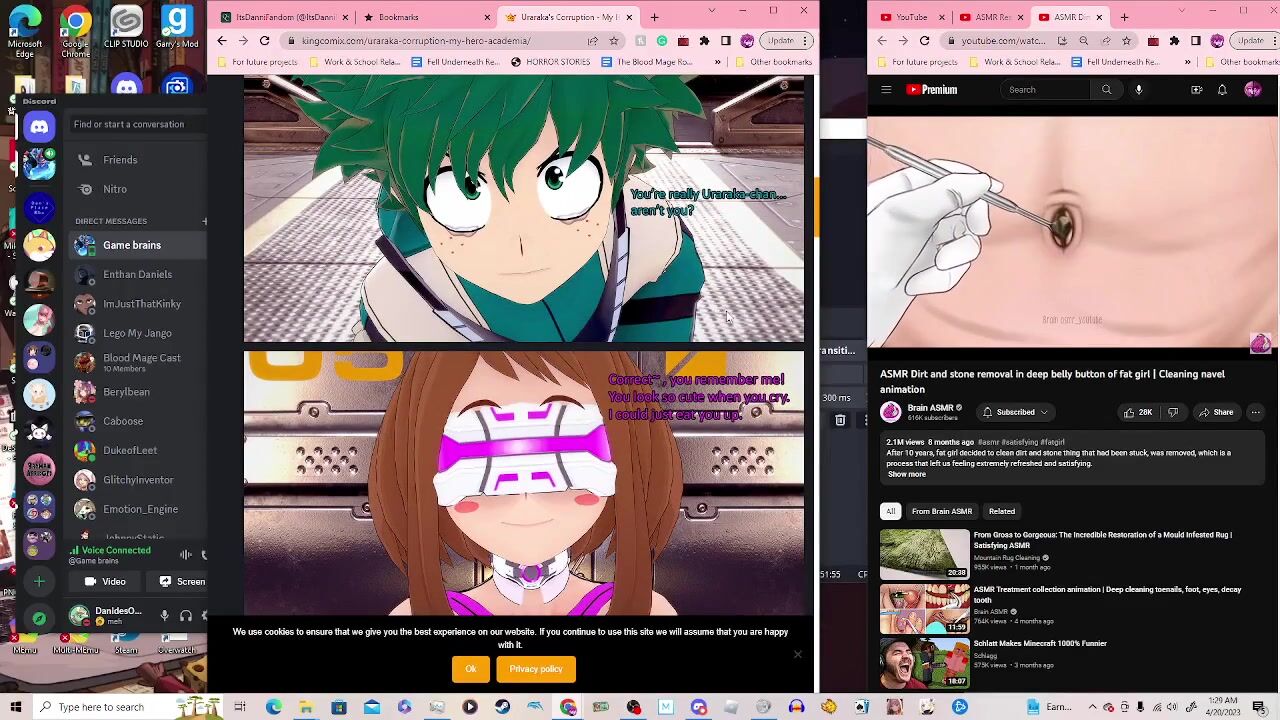This screenshot has height=720, width=1280.
Task: Toggle Discord headphones deafen
Action: tap(185, 616)
